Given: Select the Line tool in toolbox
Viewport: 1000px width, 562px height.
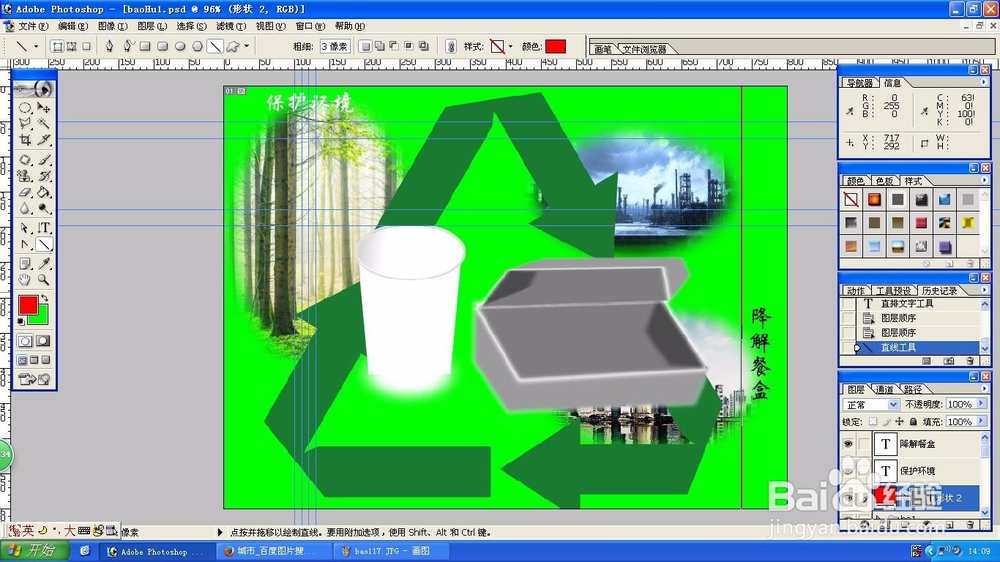Looking at the screenshot, I should click(43, 244).
